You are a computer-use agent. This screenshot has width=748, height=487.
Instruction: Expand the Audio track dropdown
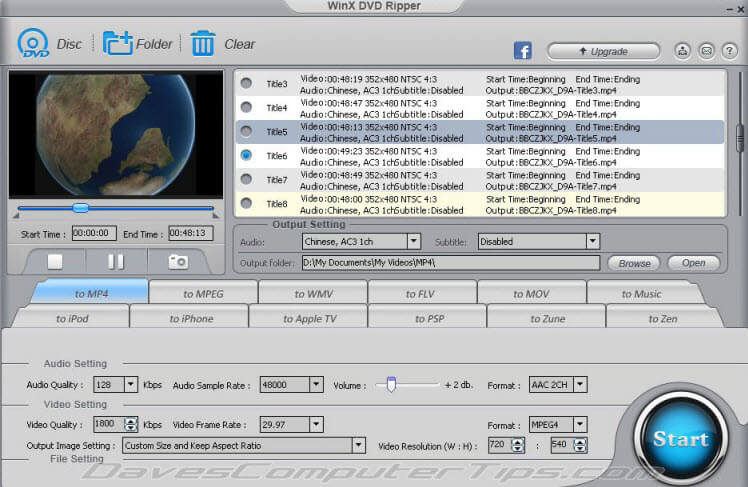click(414, 241)
